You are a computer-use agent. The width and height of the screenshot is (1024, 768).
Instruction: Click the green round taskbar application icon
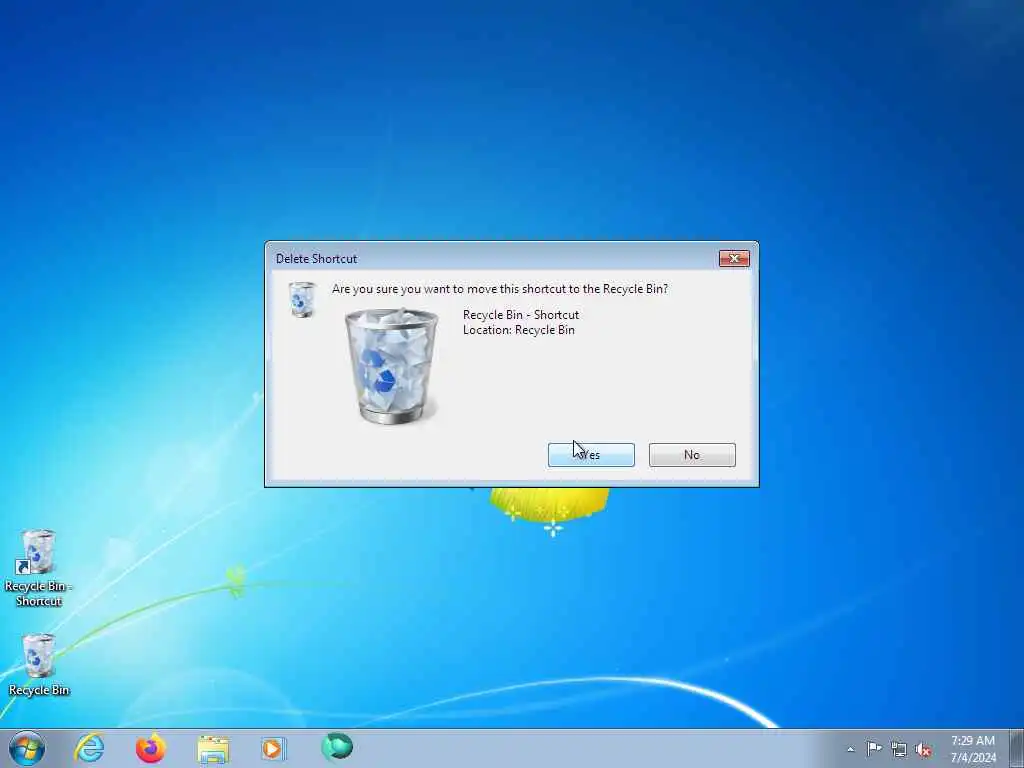point(337,747)
